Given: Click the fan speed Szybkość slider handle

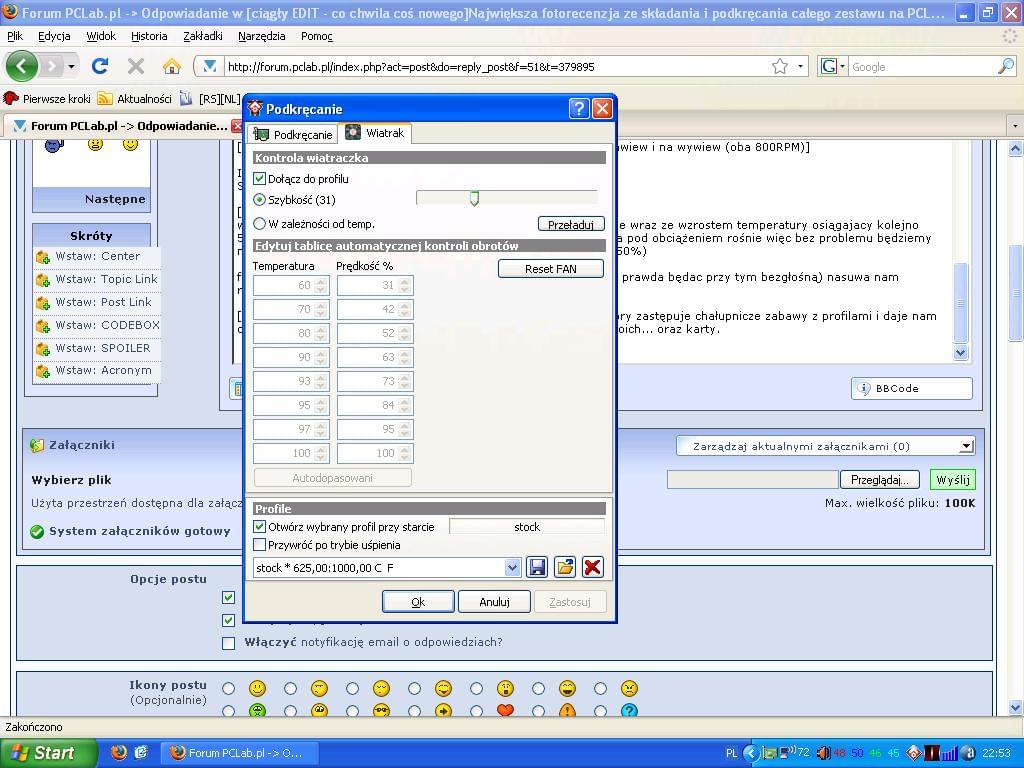Looking at the screenshot, I should [474, 199].
